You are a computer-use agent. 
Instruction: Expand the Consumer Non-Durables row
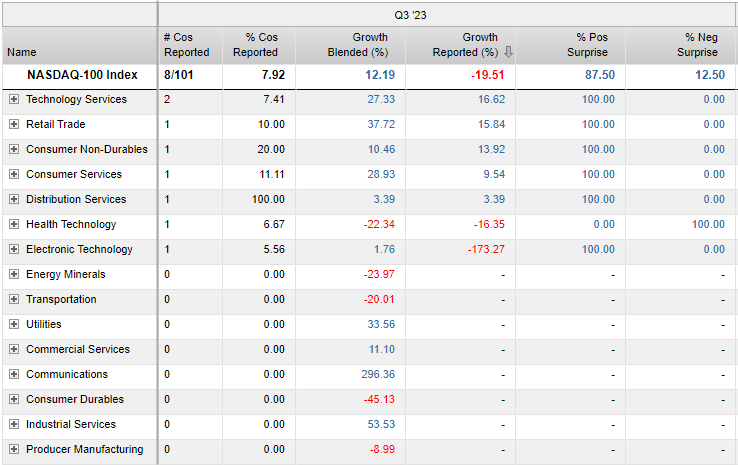[14, 149]
